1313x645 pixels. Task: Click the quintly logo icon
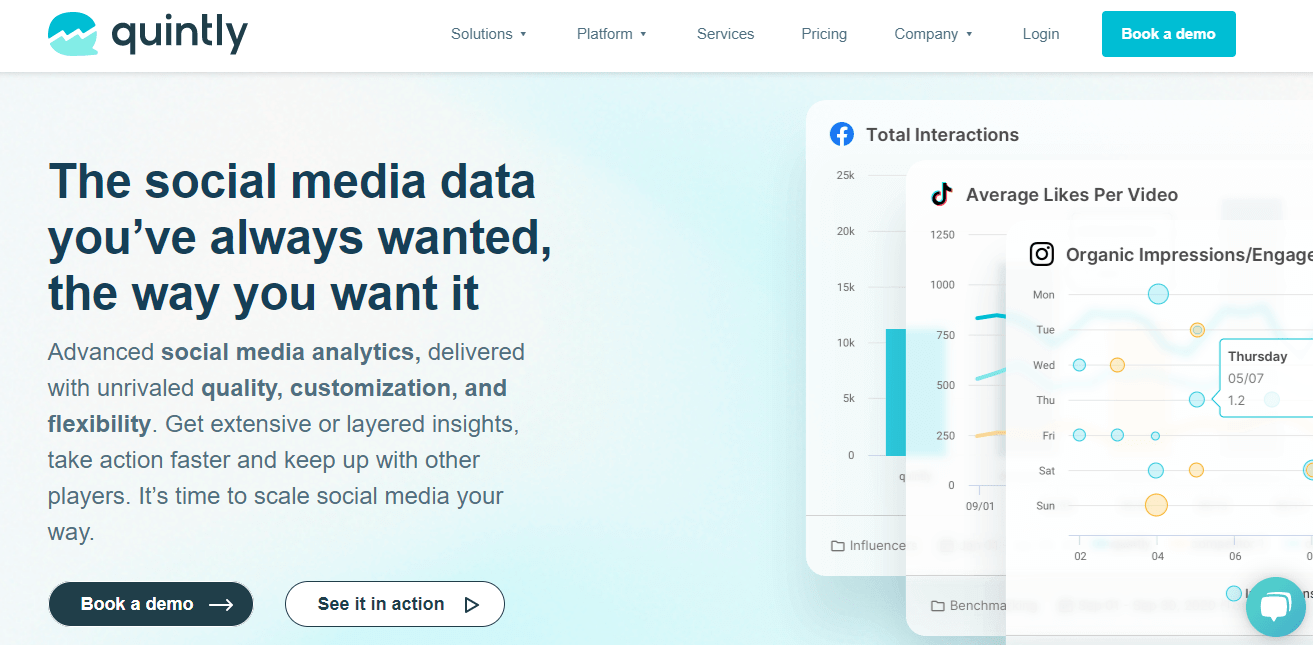point(72,35)
